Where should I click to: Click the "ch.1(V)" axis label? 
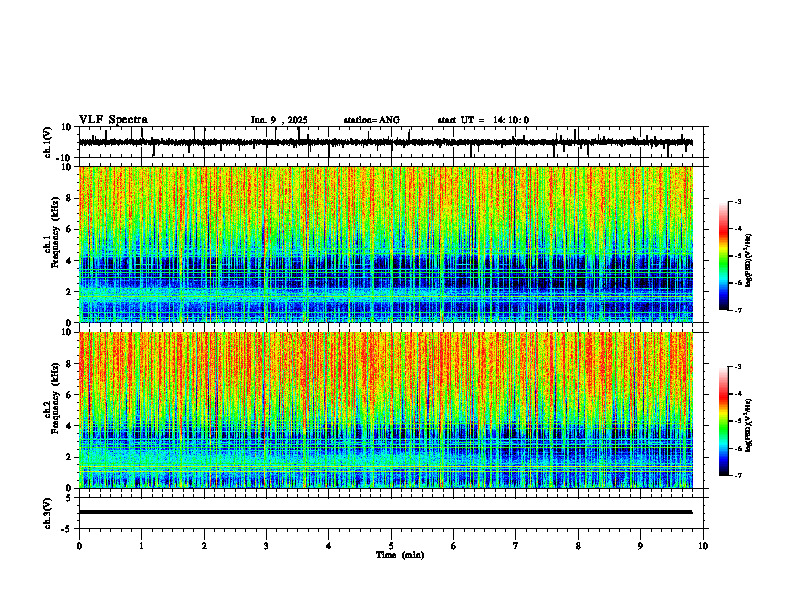(48, 142)
